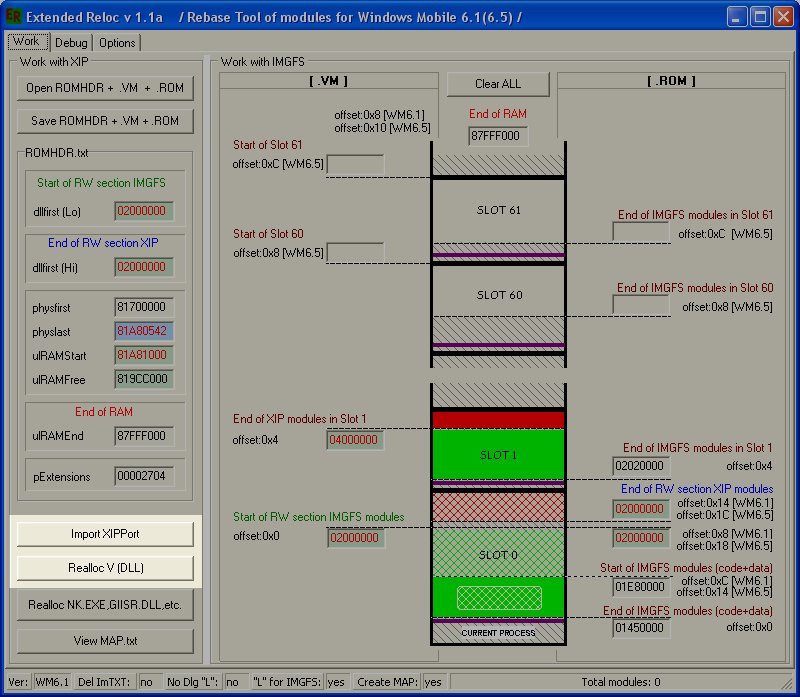Image resolution: width=800 pixels, height=697 pixels.
Task: Click End of RAM field above diagram
Action: (x=498, y=136)
